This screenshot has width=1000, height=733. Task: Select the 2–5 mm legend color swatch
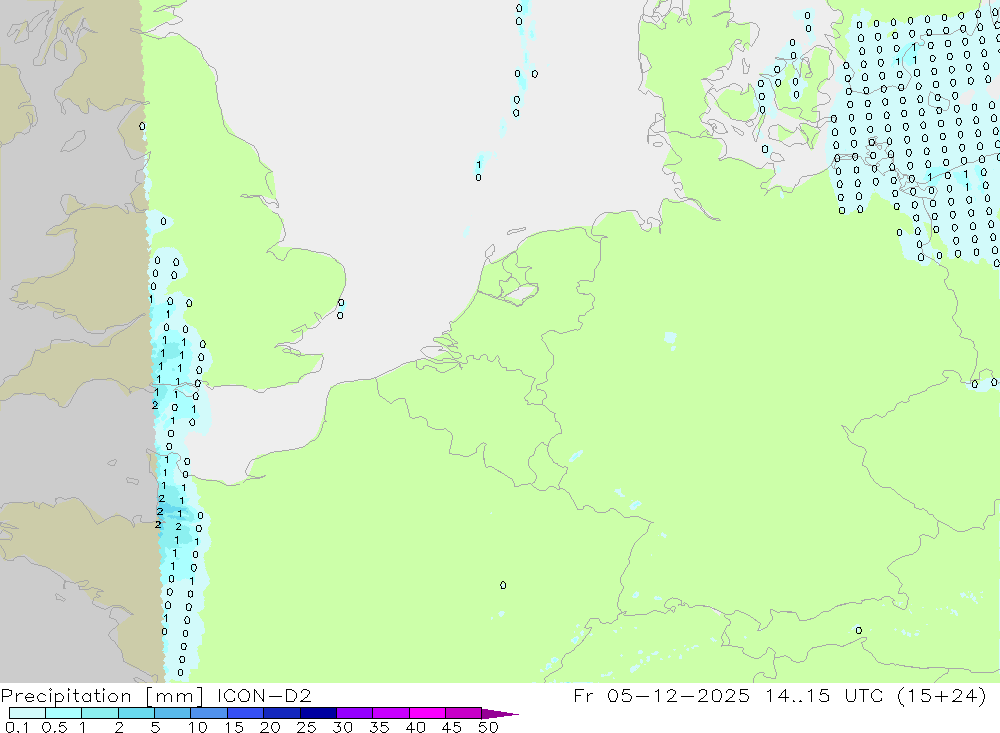[136, 713]
